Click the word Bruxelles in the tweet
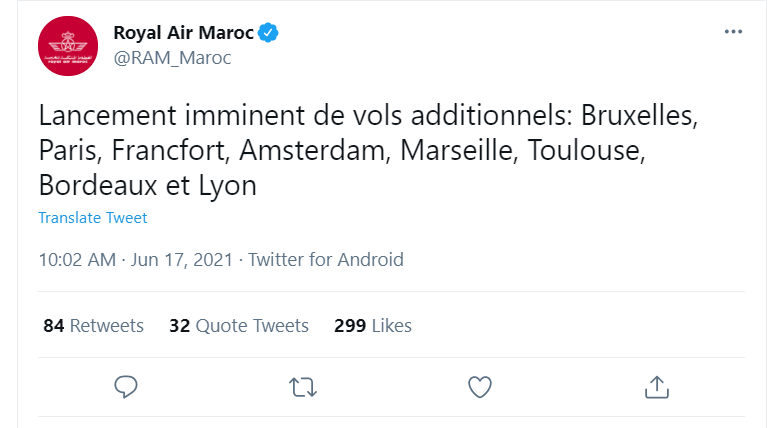Image resolution: width=783 pixels, height=428 pixels. point(637,115)
